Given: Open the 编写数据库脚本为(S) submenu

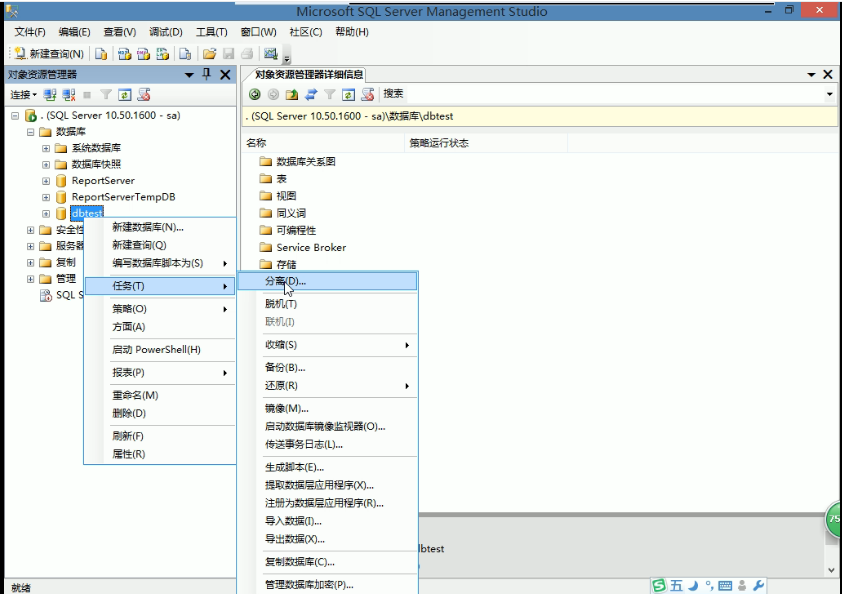Looking at the screenshot, I should click(160, 263).
